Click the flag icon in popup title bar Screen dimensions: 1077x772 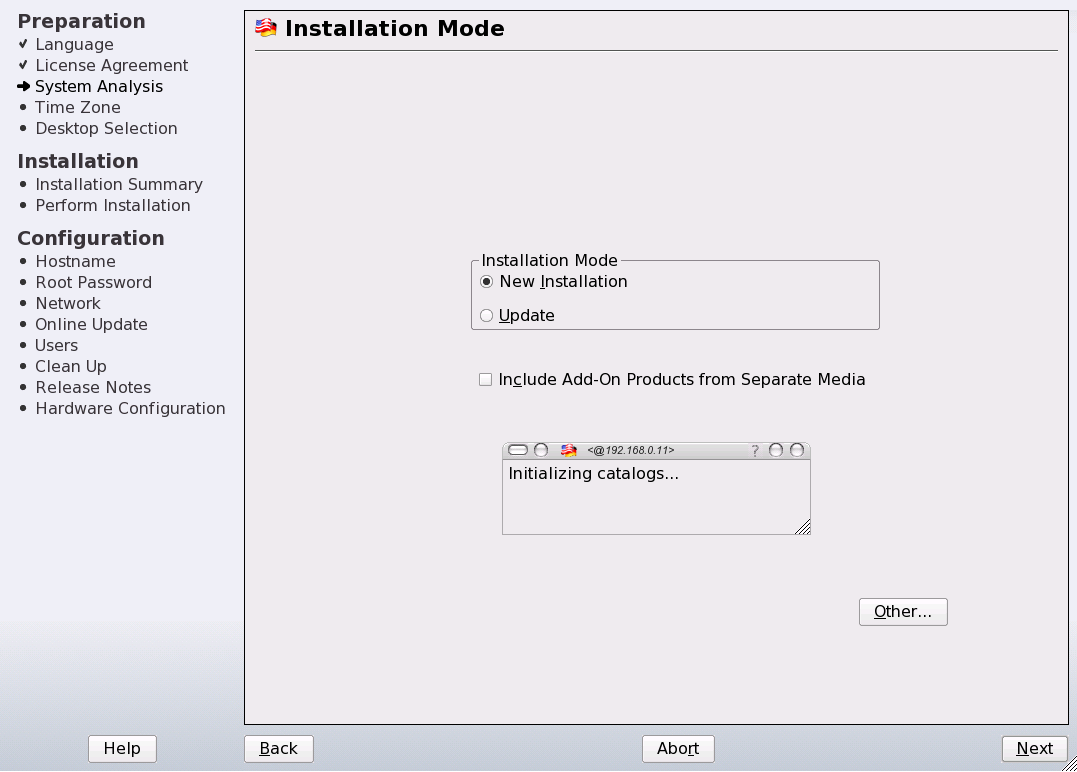569,451
